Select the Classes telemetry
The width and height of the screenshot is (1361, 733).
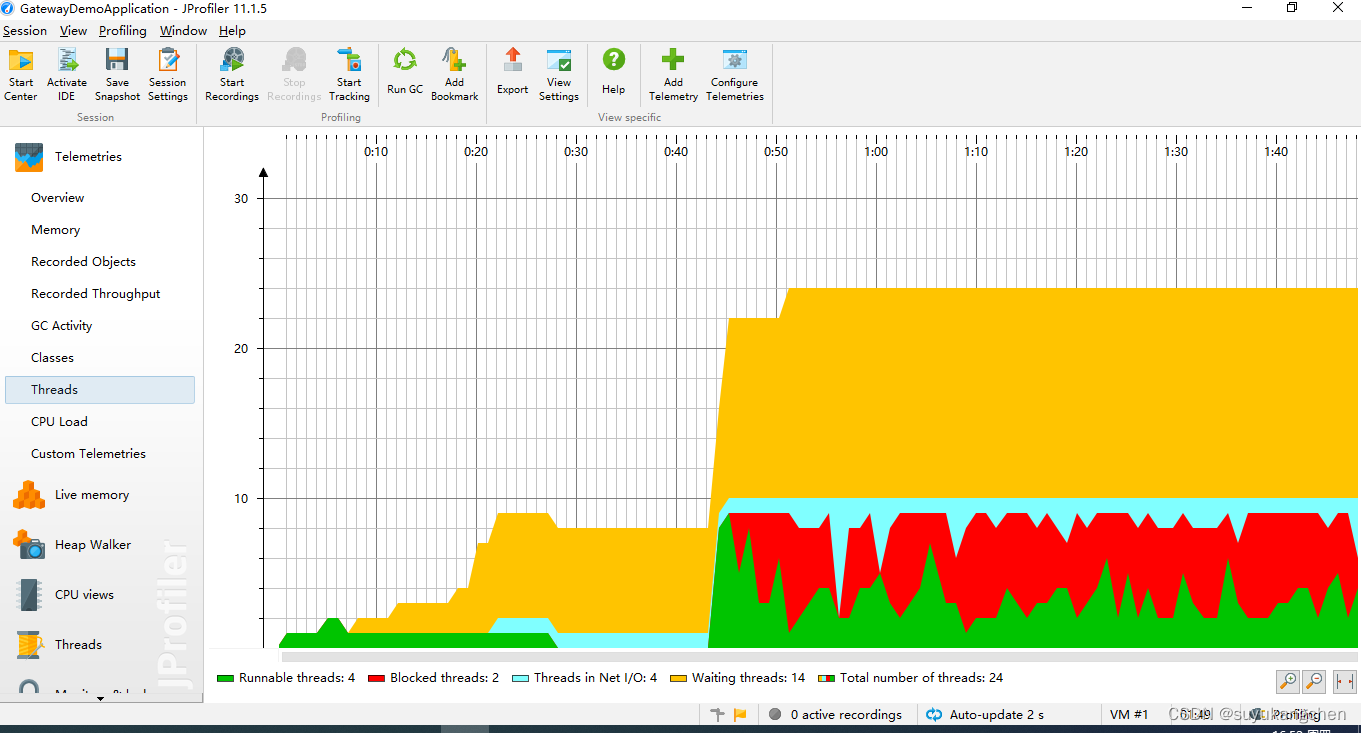[x=100, y=358]
